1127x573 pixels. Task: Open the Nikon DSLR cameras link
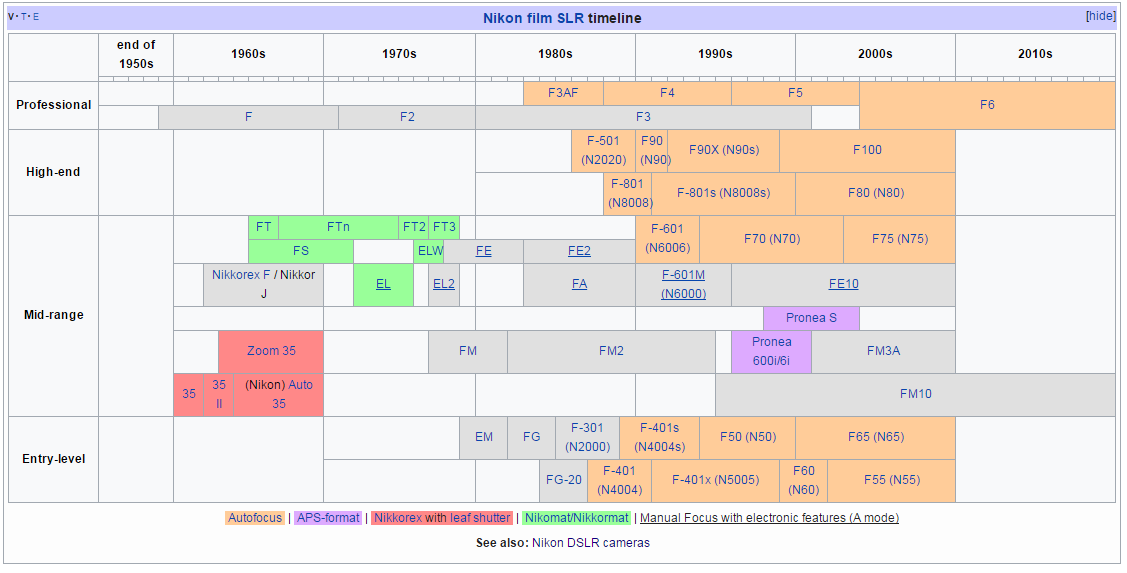(591, 543)
